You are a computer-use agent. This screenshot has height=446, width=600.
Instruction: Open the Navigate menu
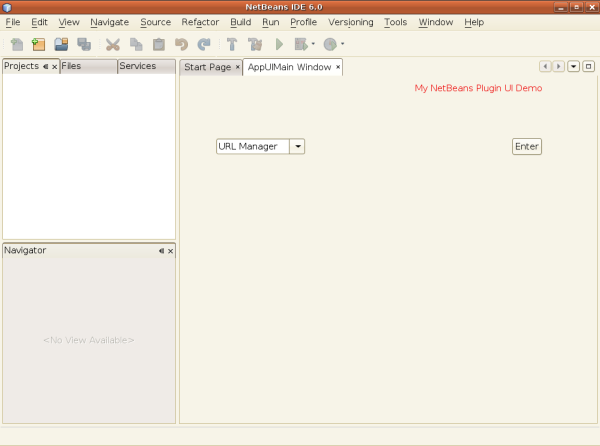click(x=109, y=22)
